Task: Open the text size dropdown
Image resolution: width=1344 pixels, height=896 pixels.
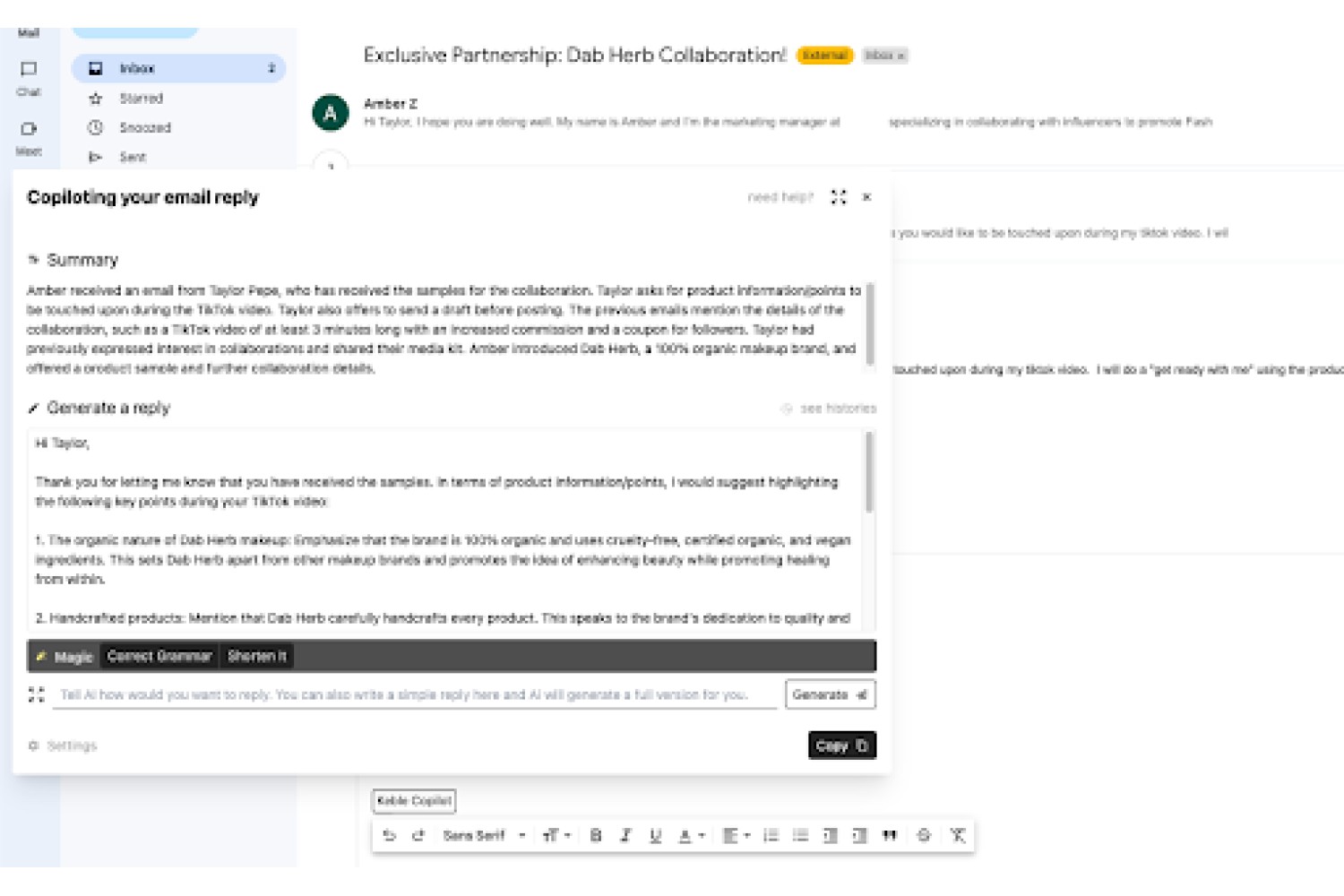Action: 556,836
